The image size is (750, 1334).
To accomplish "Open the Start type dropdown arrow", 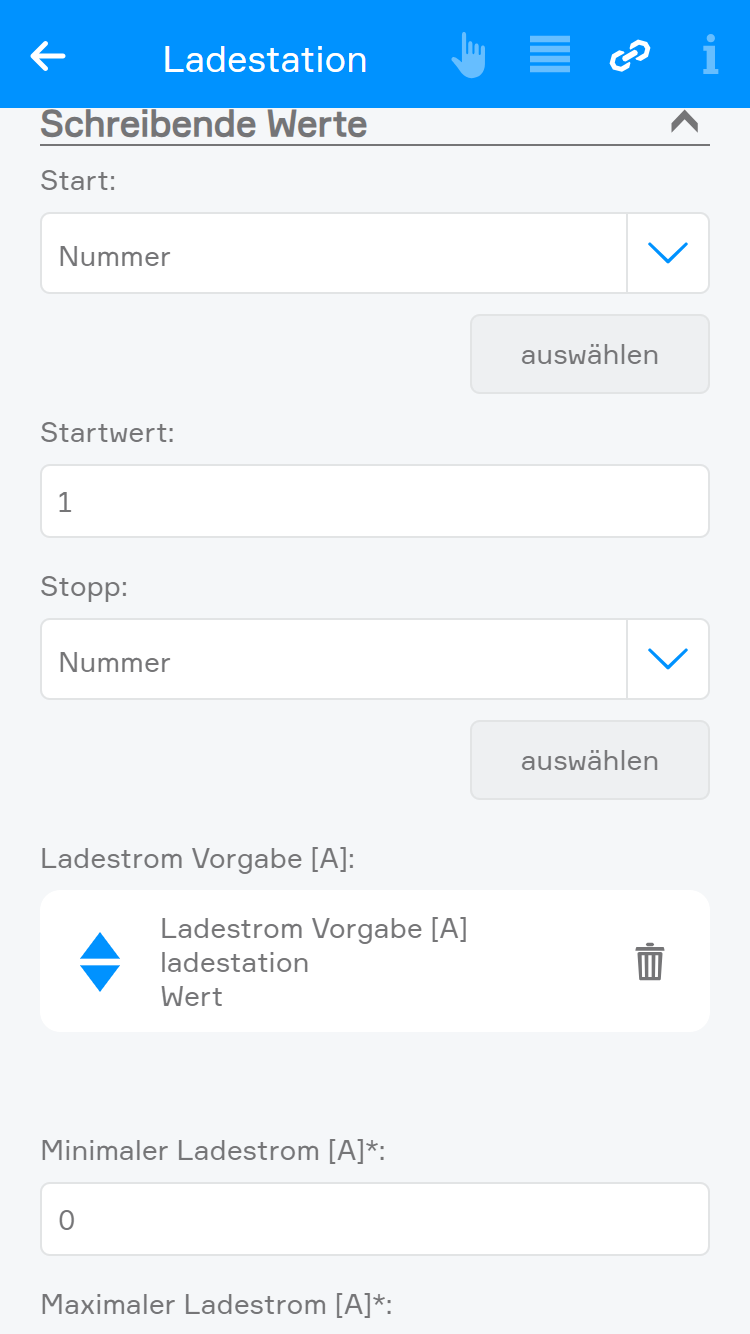I will click(x=668, y=254).
